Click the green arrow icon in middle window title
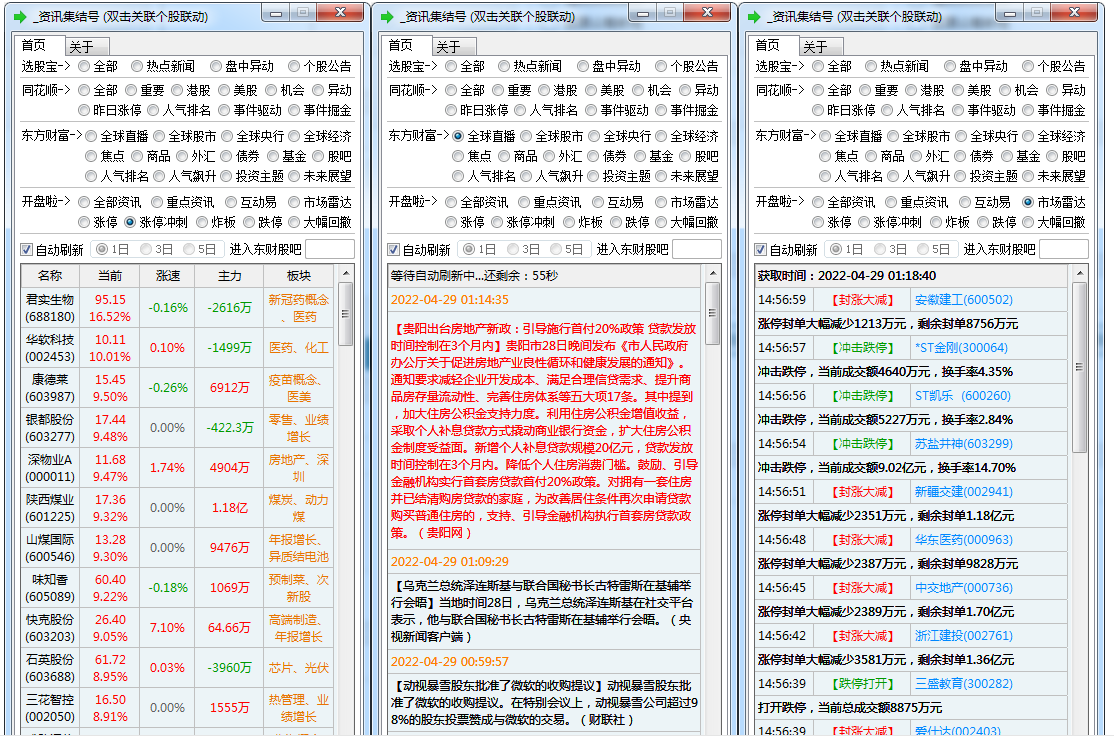 [387, 16]
